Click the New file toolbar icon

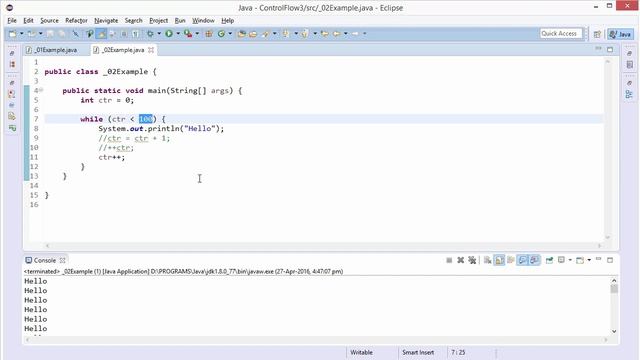pos(13,34)
